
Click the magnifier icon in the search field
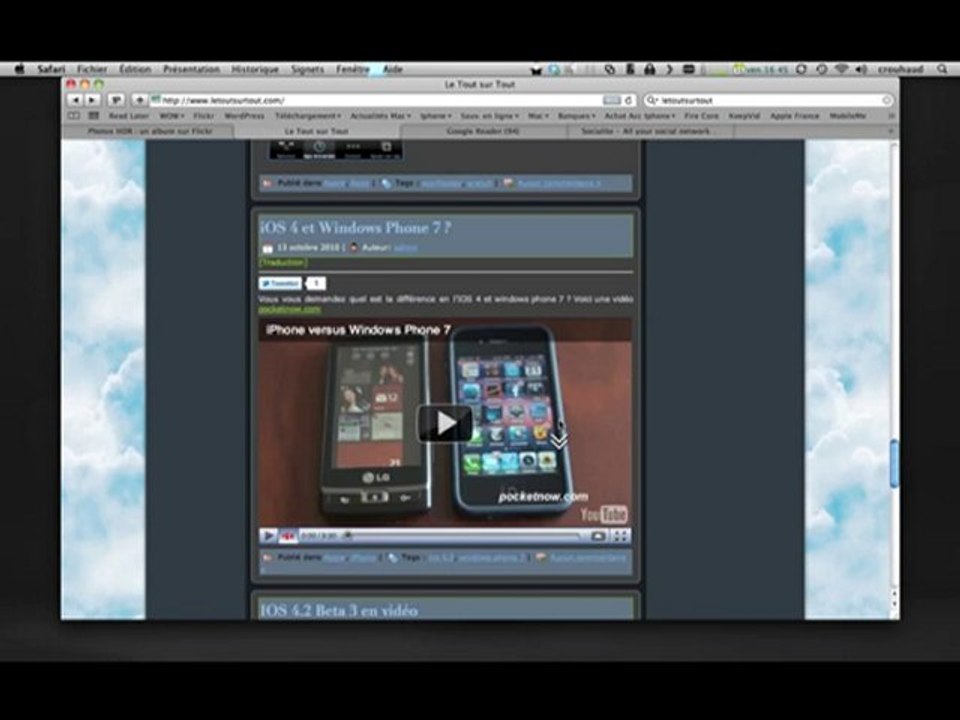pyautogui.click(x=652, y=100)
